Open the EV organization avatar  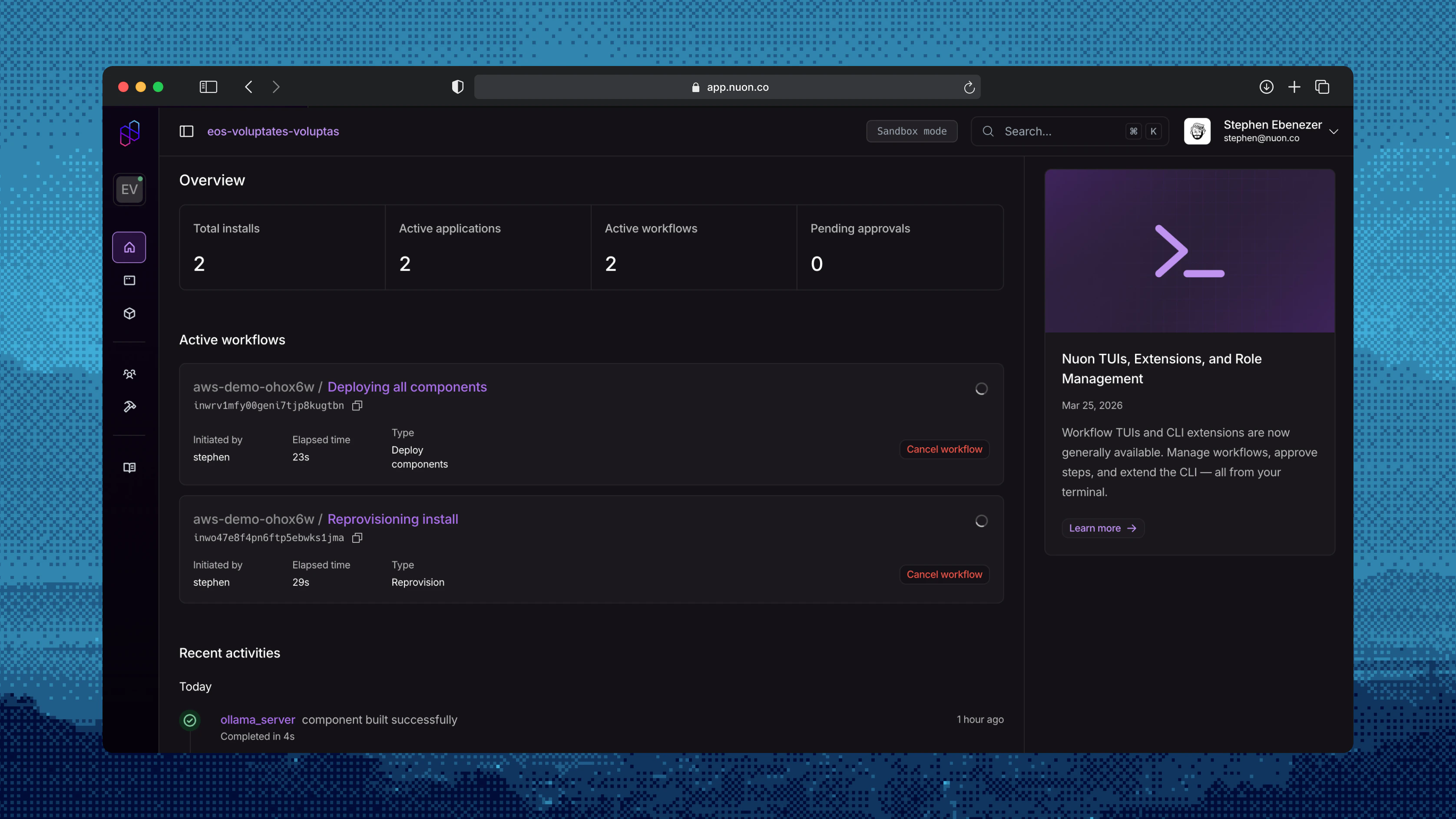point(129,189)
